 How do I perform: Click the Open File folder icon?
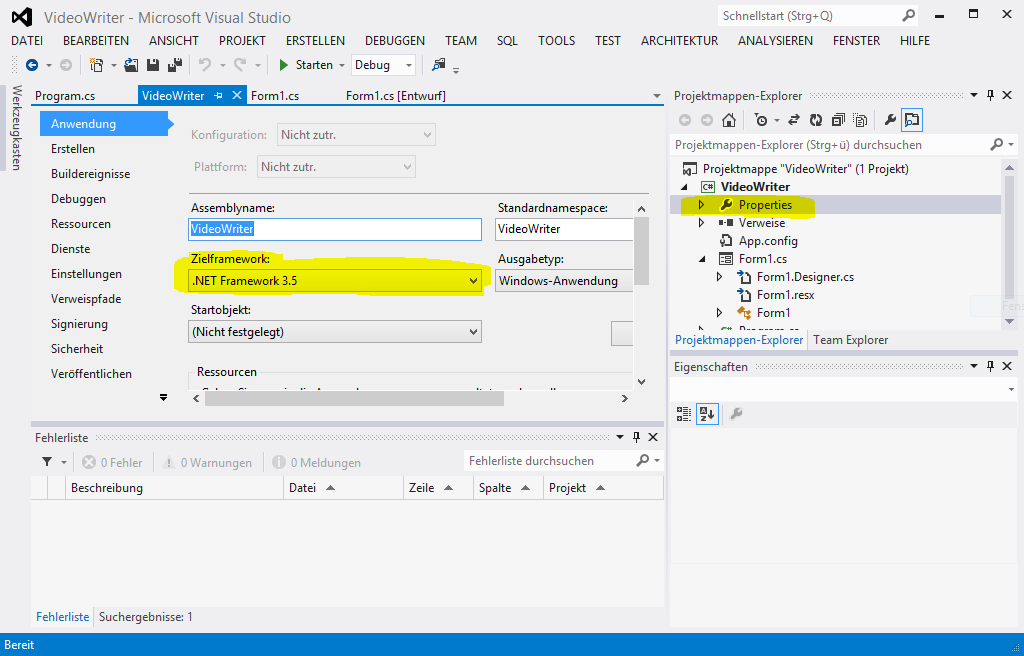[x=131, y=65]
